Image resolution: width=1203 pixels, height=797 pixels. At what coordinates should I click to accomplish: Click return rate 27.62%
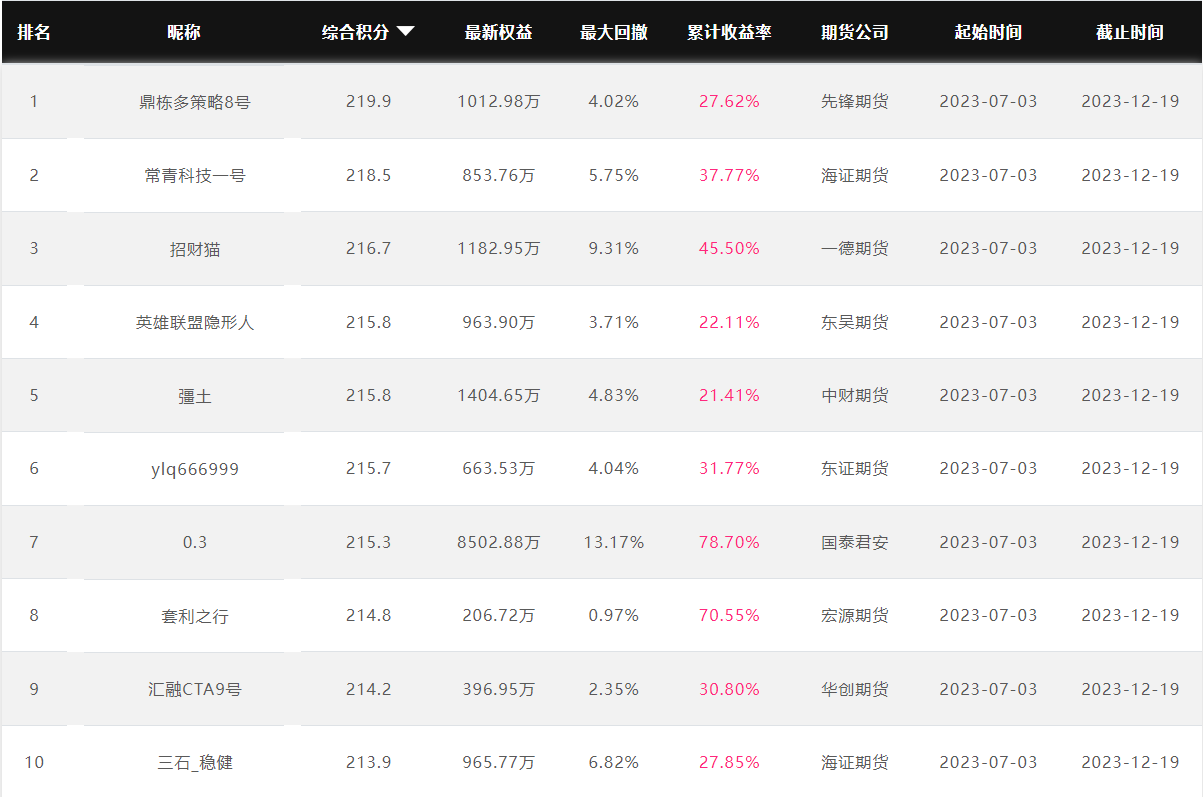[x=729, y=101]
